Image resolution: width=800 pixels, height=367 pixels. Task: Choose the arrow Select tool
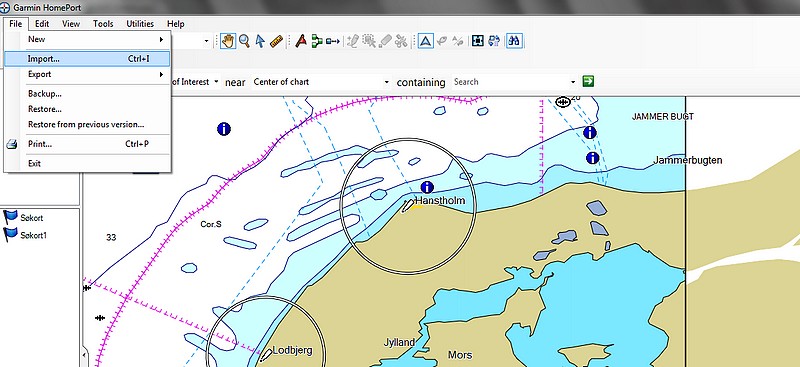pyautogui.click(x=260, y=41)
